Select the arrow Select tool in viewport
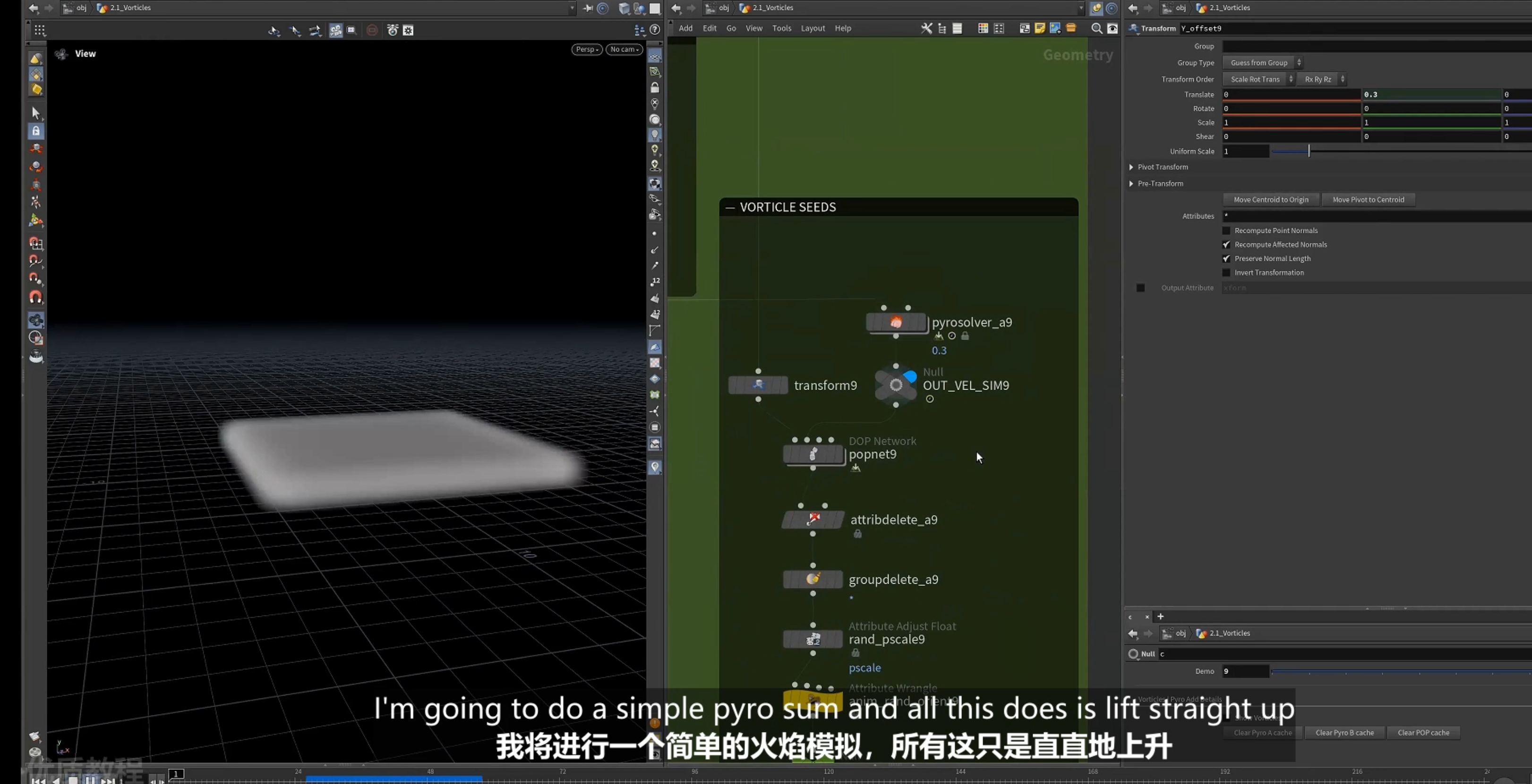 tap(36, 113)
